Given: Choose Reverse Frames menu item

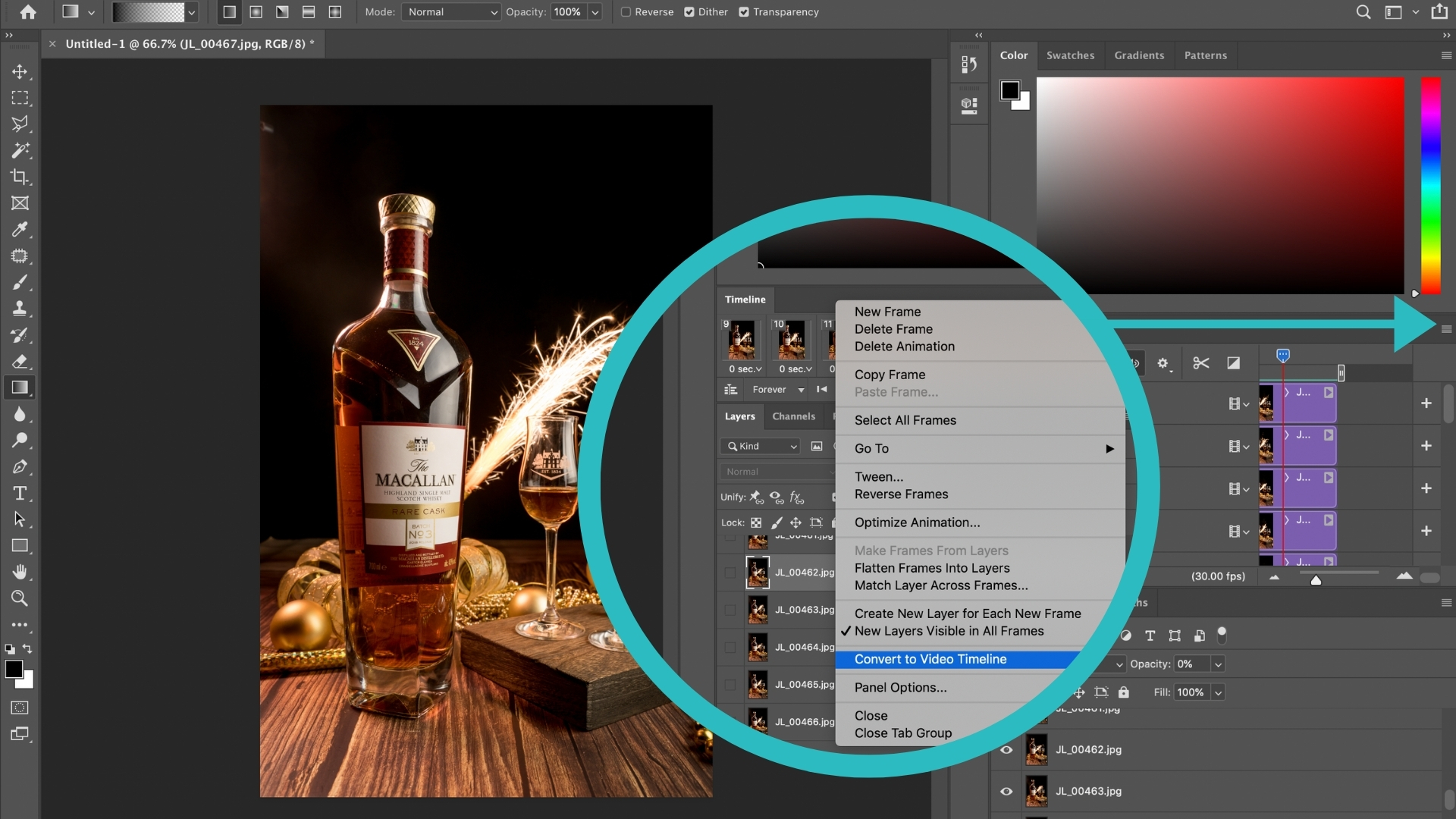Looking at the screenshot, I should pos(901,494).
